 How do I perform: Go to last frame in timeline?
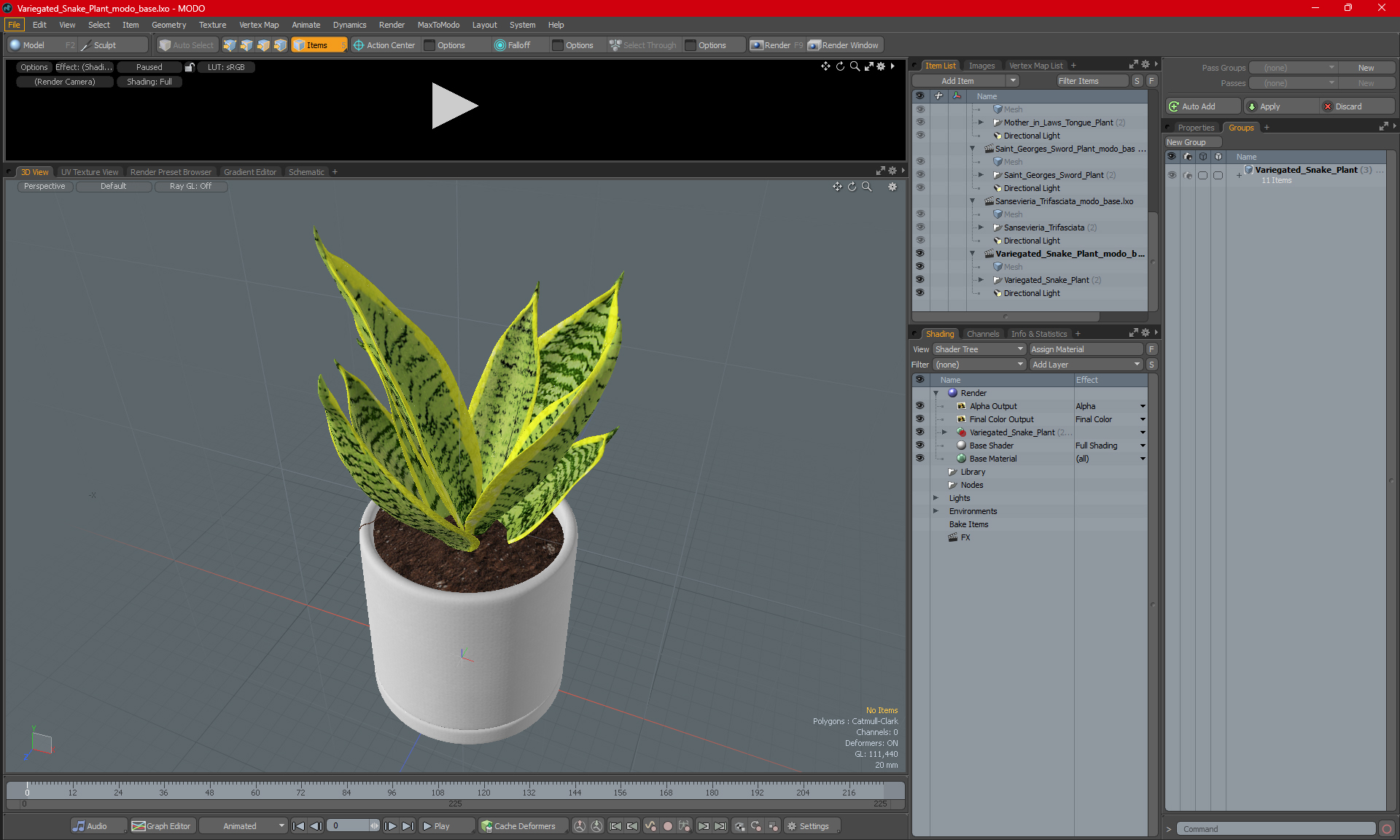point(408,826)
